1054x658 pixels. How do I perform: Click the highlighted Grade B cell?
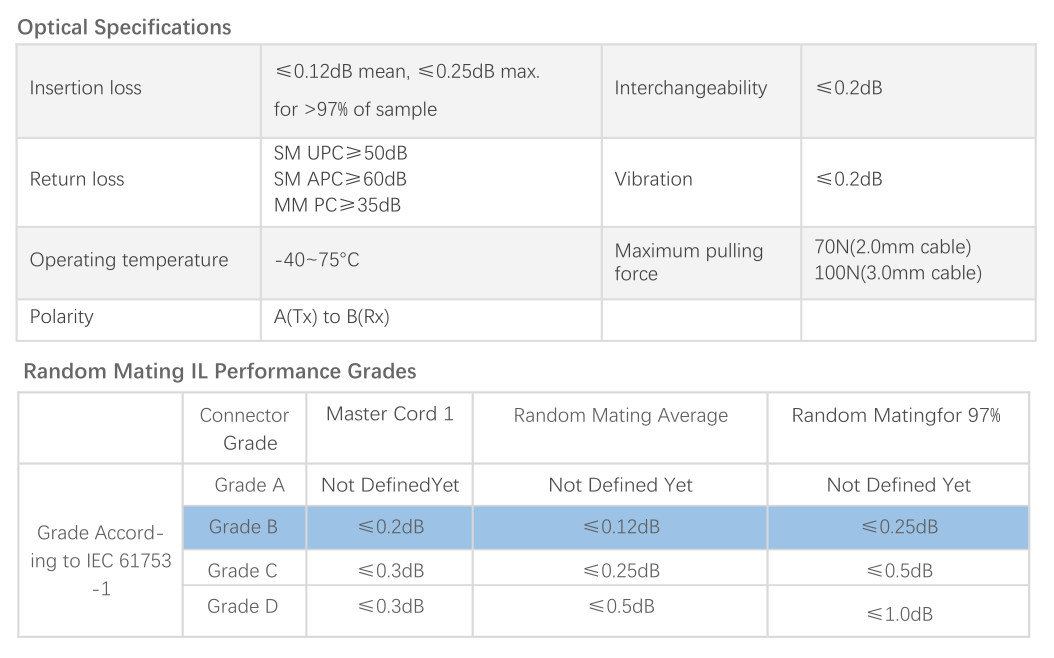[243, 527]
